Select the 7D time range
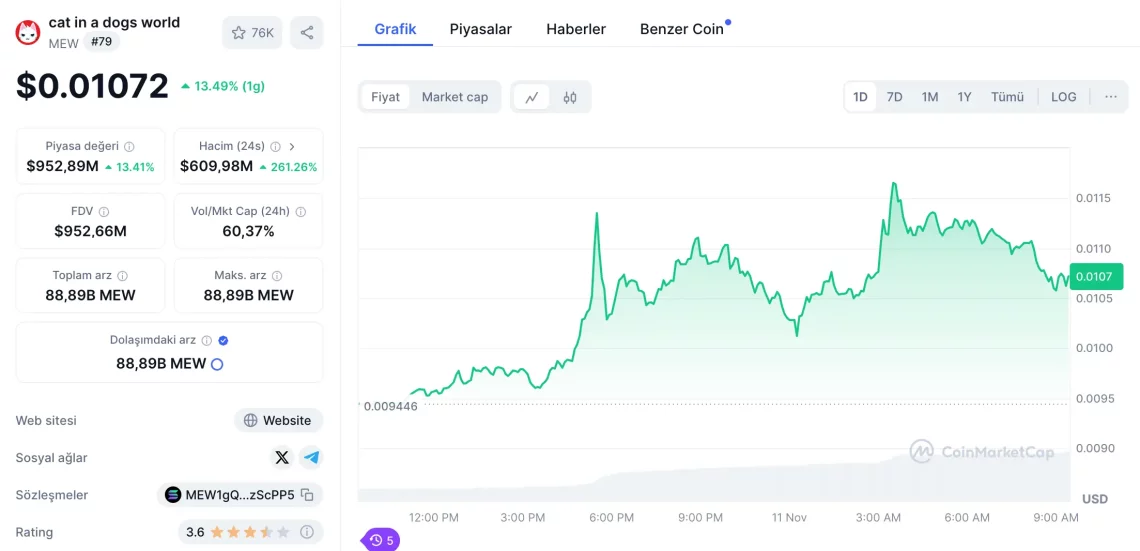 pyautogui.click(x=894, y=97)
